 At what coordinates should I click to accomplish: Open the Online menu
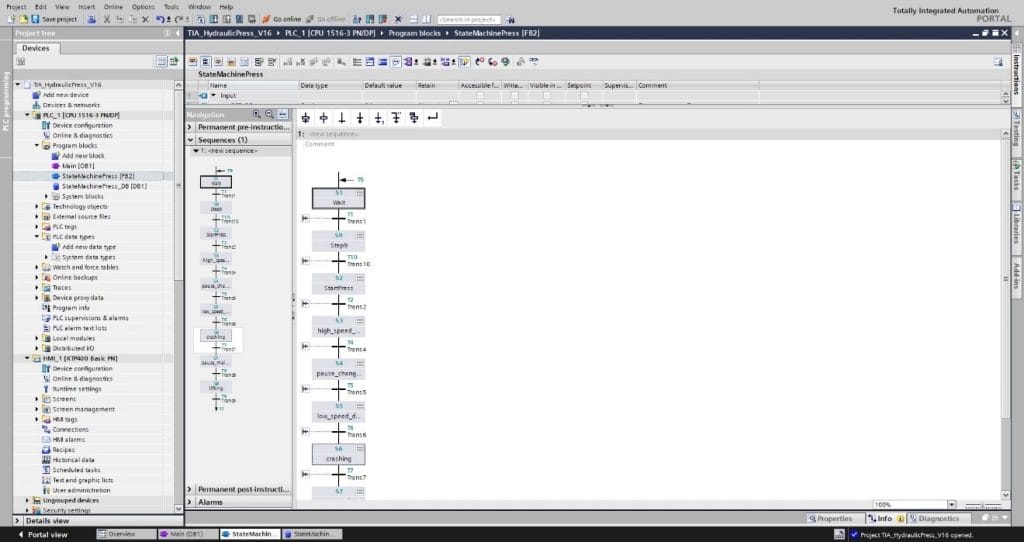click(x=113, y=7)
